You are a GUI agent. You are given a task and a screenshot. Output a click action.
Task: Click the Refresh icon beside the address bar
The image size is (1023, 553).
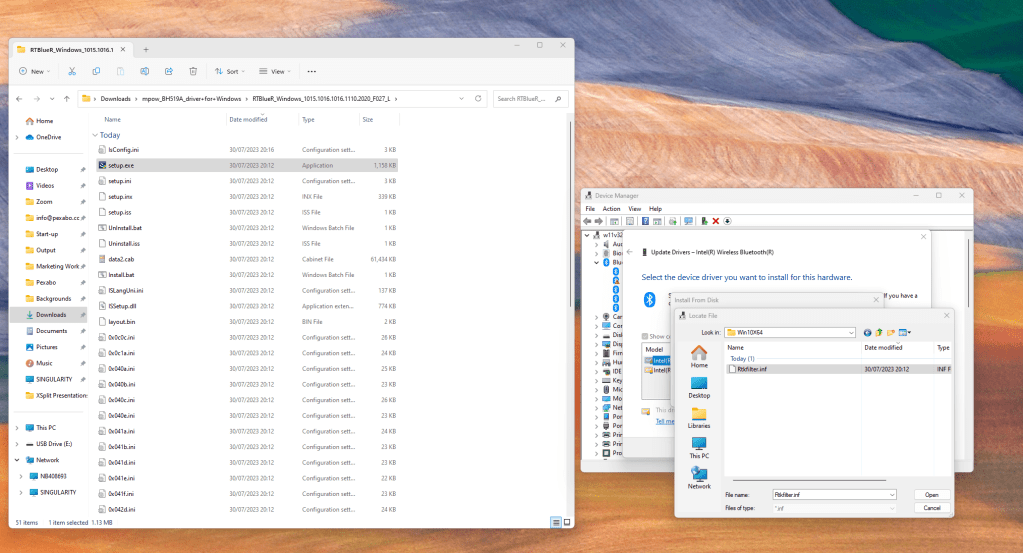[478, 98]
